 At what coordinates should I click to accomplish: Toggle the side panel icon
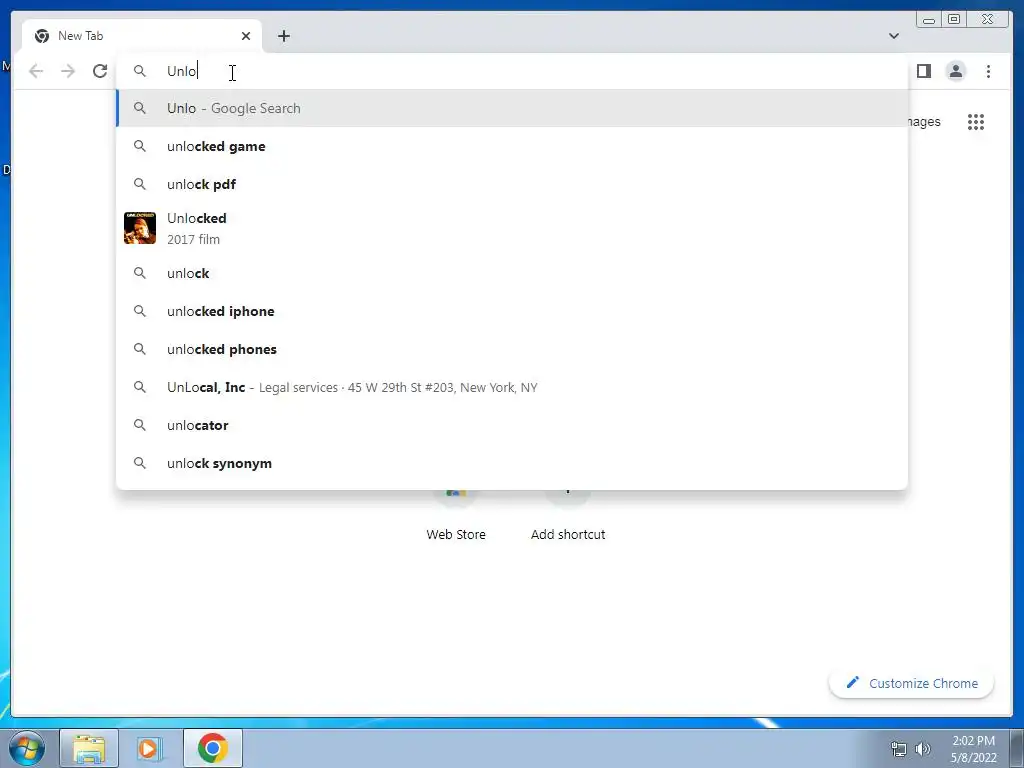tap(923, 71)
